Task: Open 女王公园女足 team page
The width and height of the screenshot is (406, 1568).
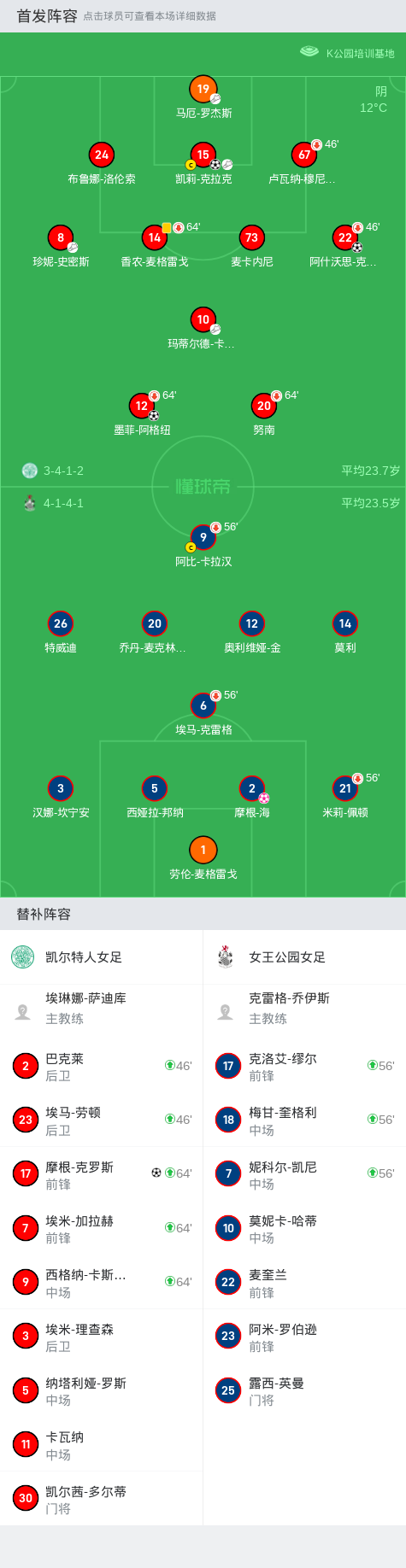Action: click(304, 957)
